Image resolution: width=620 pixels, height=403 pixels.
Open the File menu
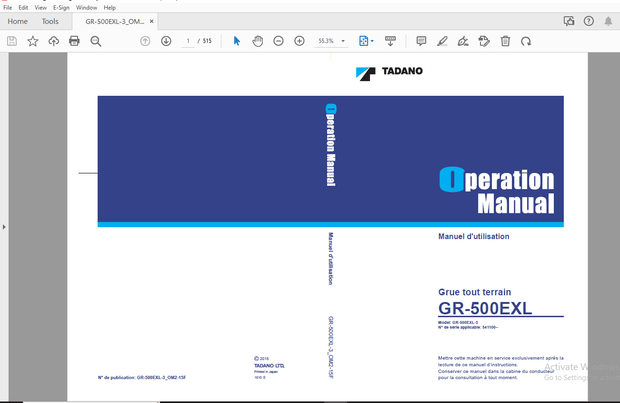8,8
